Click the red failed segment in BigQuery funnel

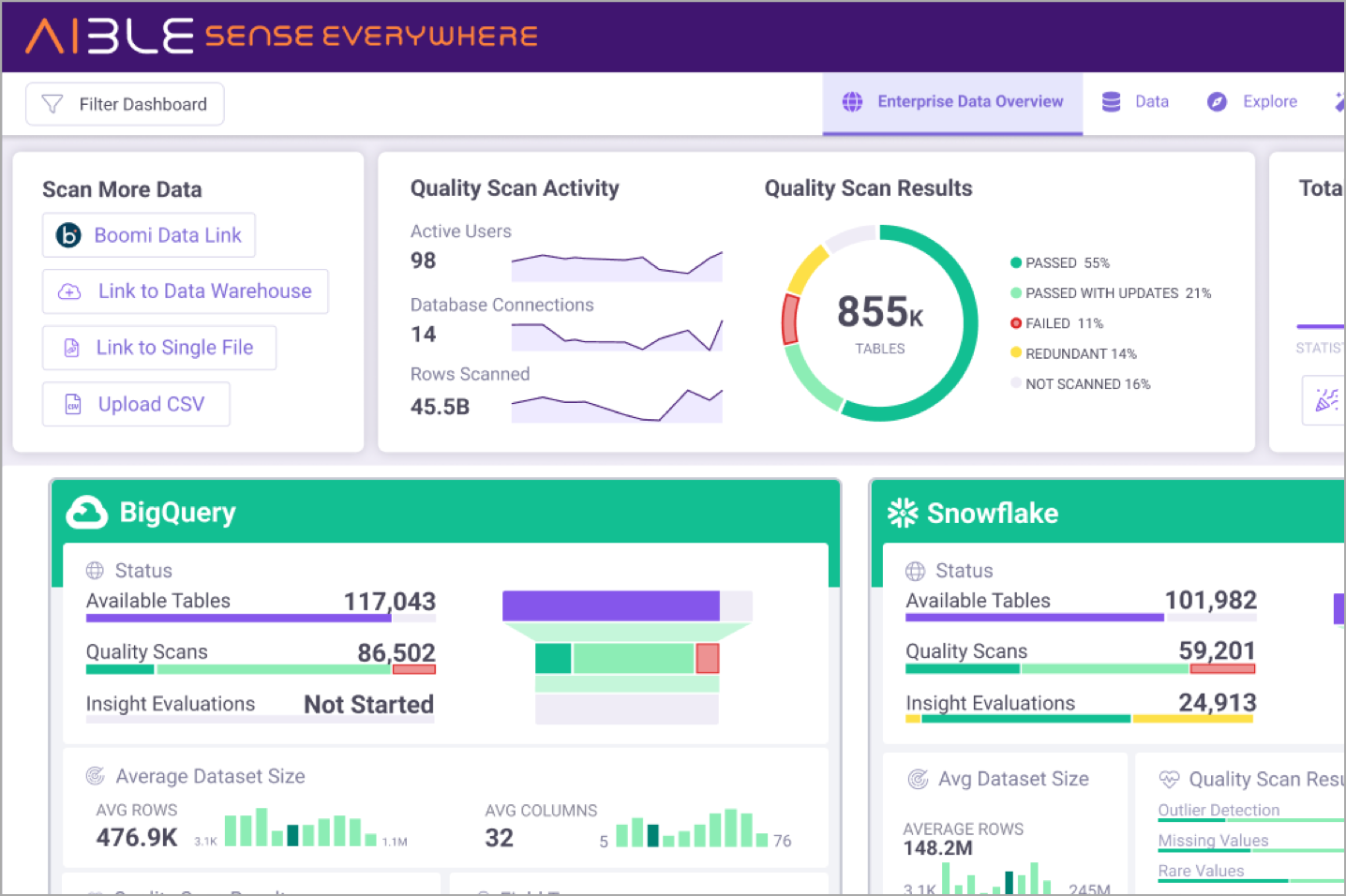click(708, 659)
